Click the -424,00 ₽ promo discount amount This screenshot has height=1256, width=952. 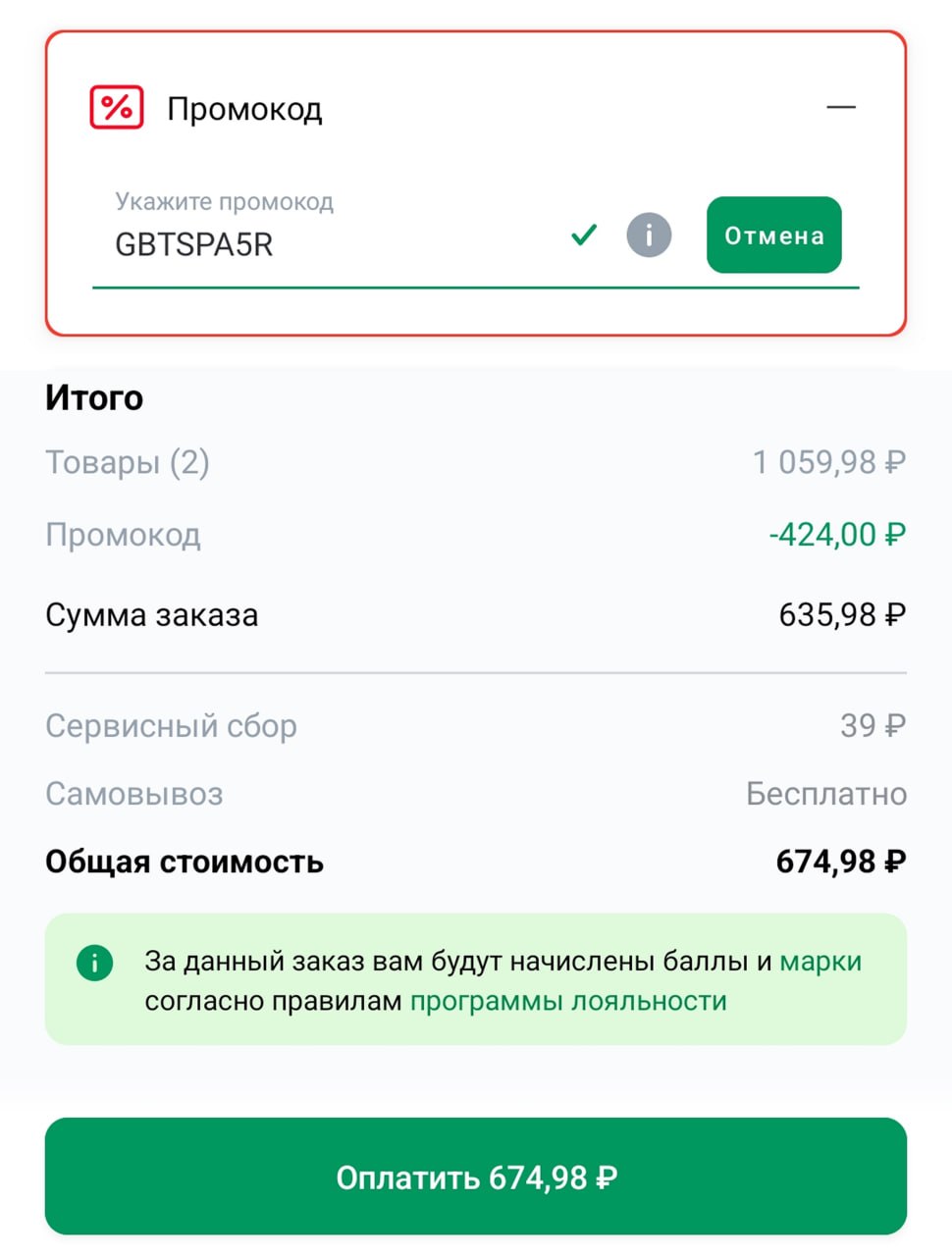coord(837,535)
